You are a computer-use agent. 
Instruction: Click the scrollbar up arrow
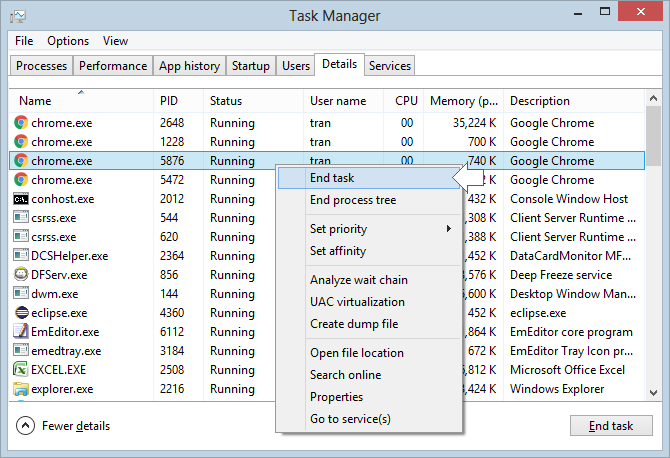click(653, 98)
